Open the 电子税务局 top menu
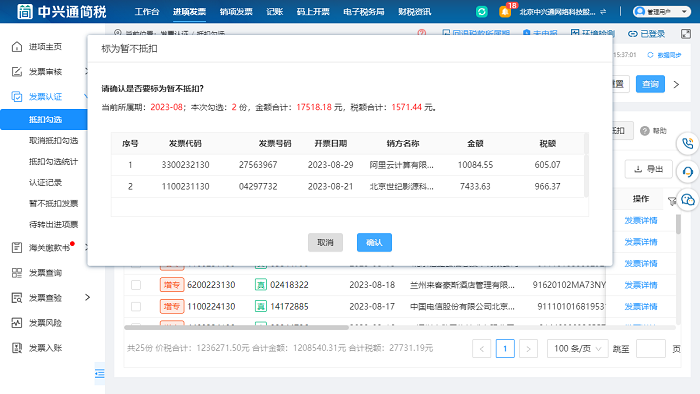Viewport: 700px width, 394px height. 364,12
